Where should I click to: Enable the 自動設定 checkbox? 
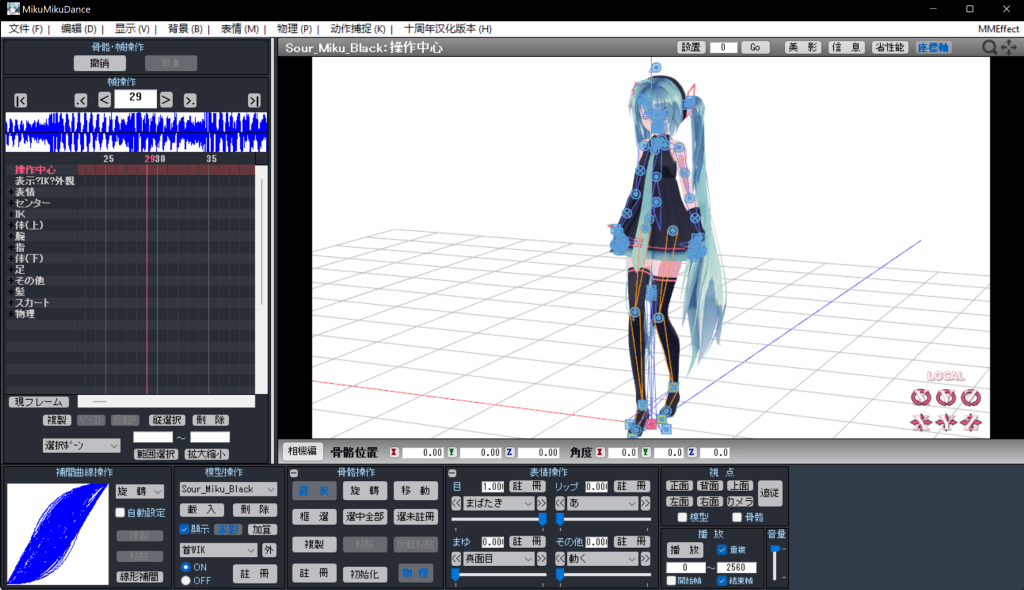pyautogui.click(x=120, y=512)
